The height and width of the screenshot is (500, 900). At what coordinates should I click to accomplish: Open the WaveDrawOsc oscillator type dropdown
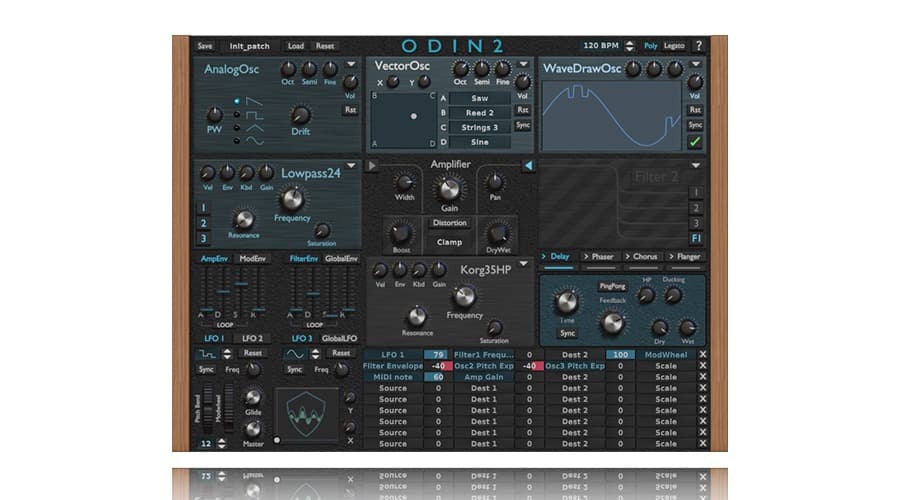696,64
